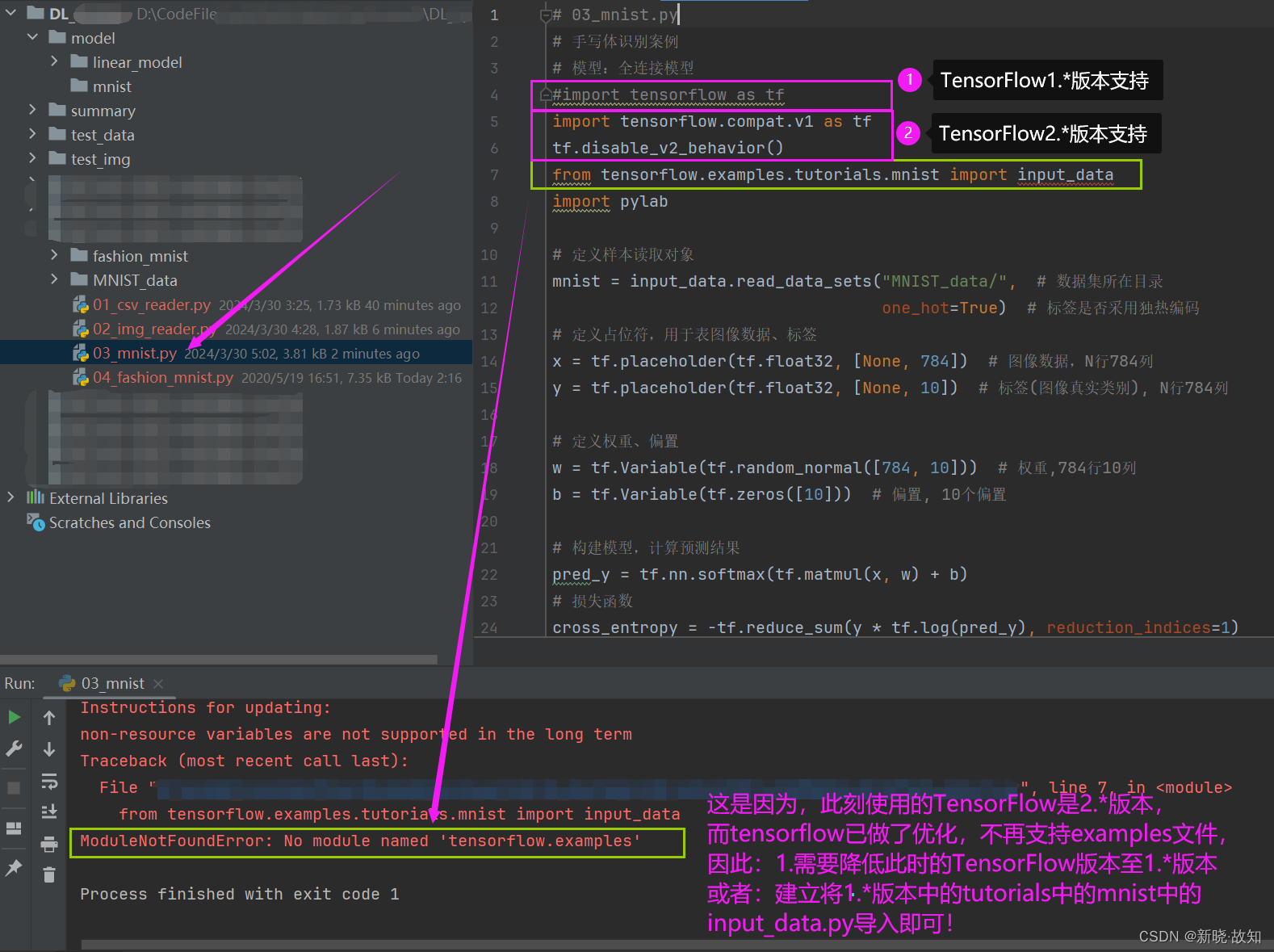
Task: Toggle Soft-Wrap in console output
Action: pyautogui.click(x=49, y=781)
